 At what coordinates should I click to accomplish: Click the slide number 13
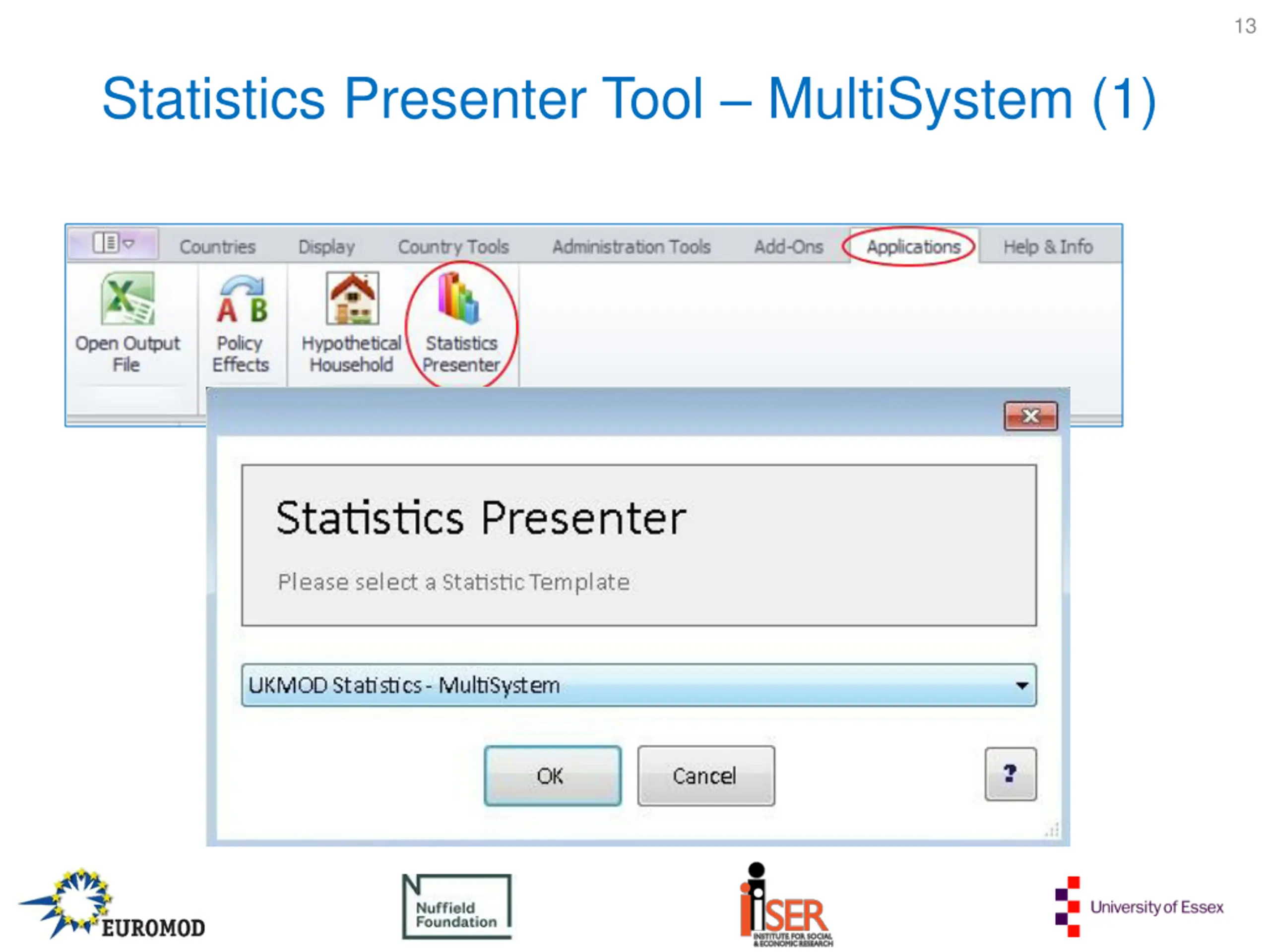click(x=1245, y=26)
